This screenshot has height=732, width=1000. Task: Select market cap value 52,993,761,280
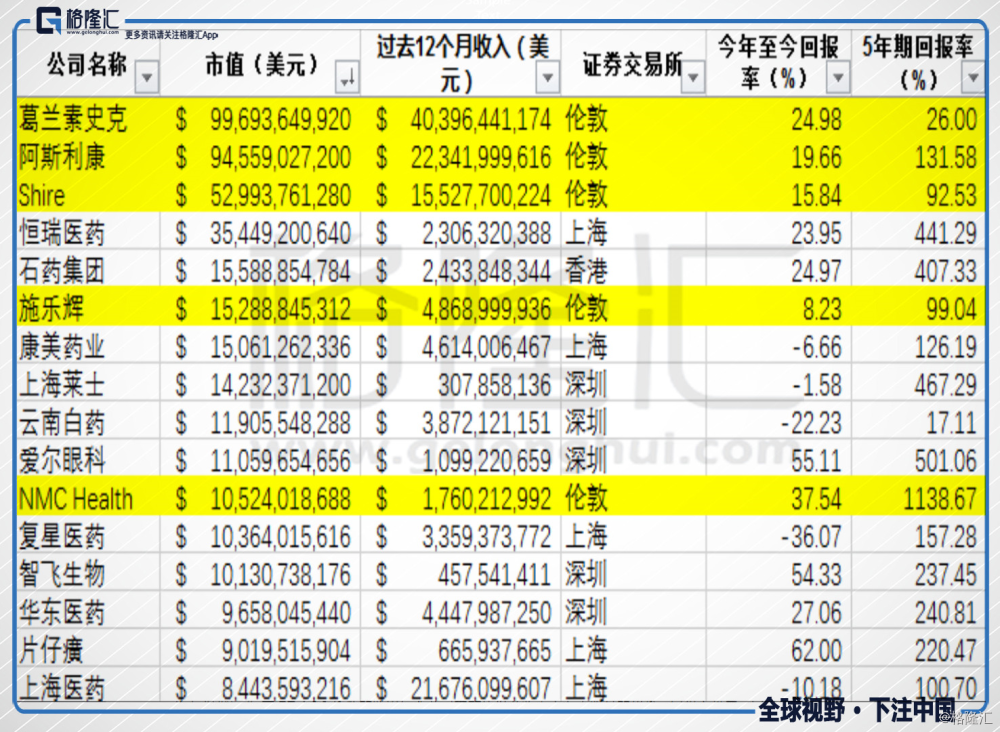coord(281,196)
